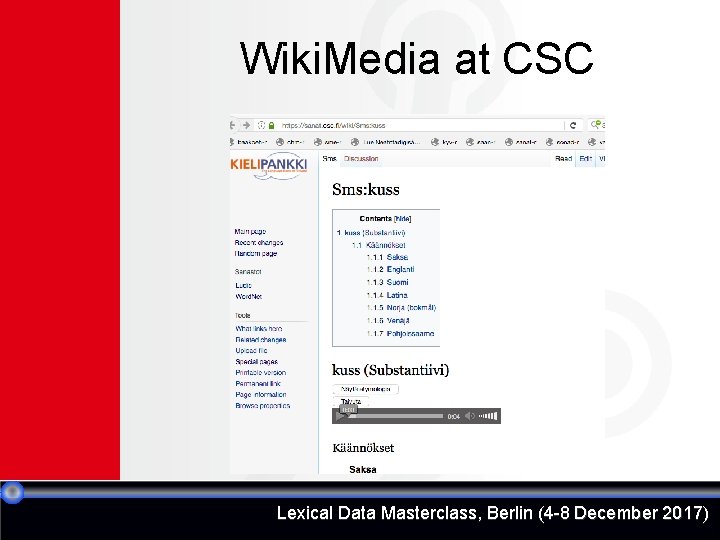This screenshot has width=720, height=540.
Task: Move the slideshow progress knob
Action: 12,492
